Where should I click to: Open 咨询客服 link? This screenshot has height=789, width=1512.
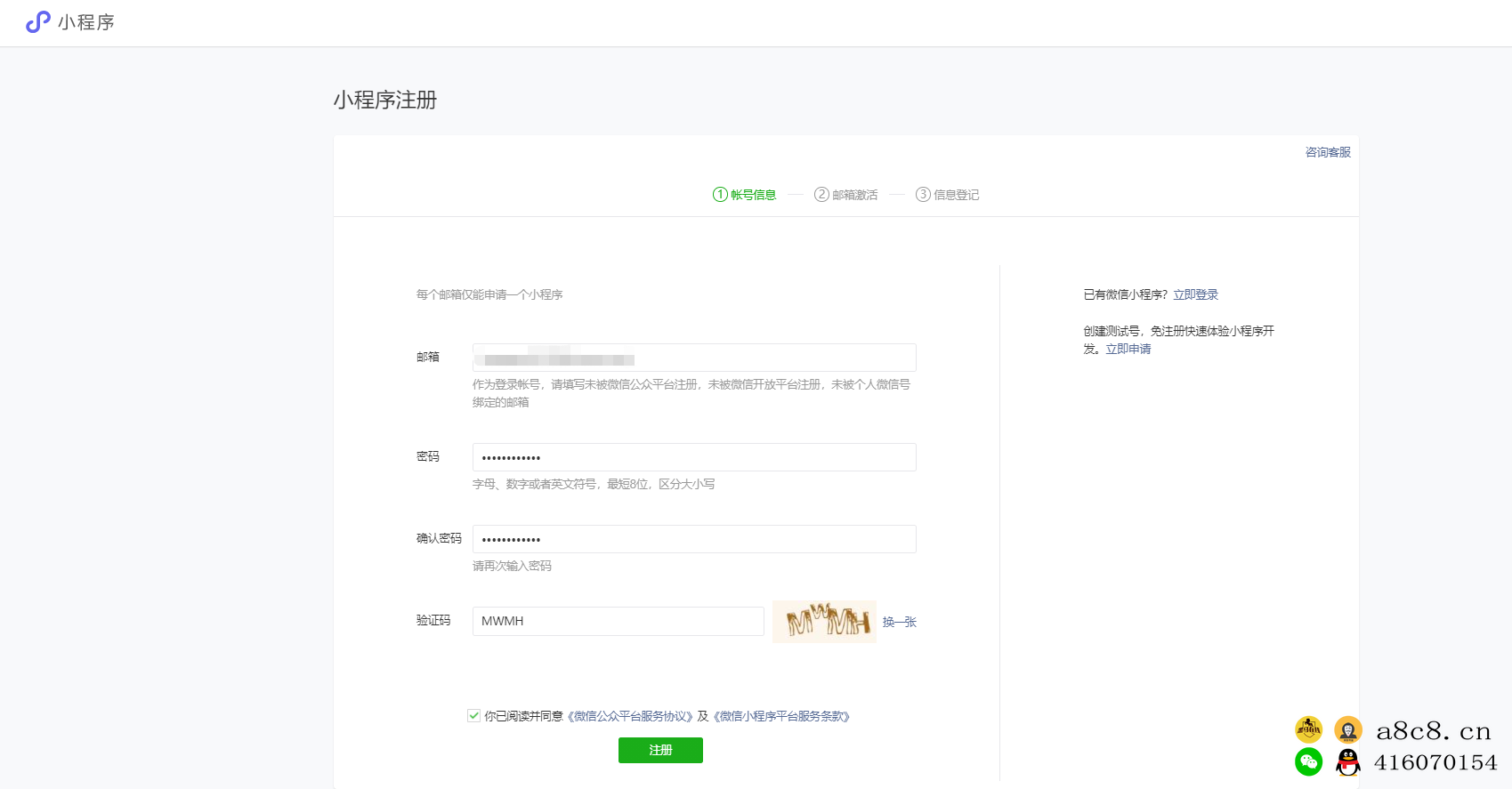point(1328,152)
